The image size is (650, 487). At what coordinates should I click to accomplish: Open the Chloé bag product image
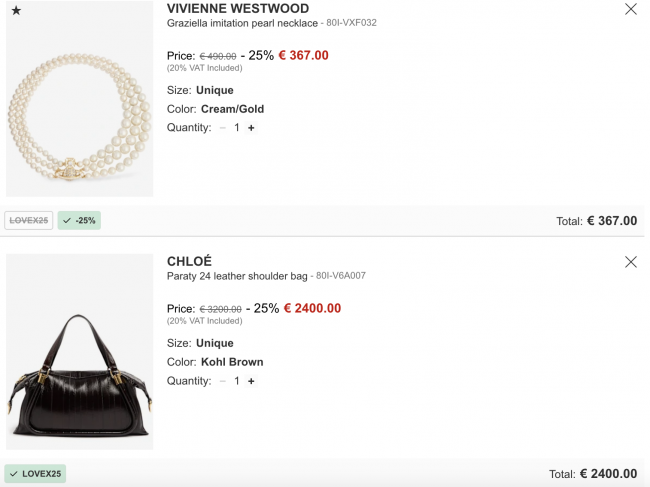coord(80,351)
